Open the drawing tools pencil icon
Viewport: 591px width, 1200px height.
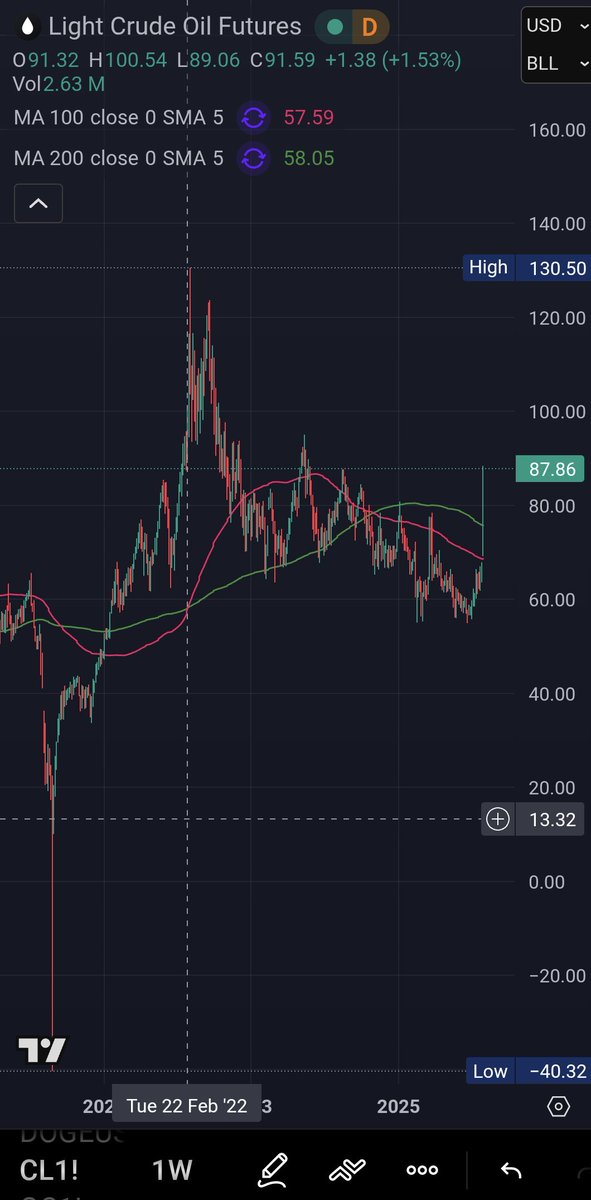point(272,1169)
